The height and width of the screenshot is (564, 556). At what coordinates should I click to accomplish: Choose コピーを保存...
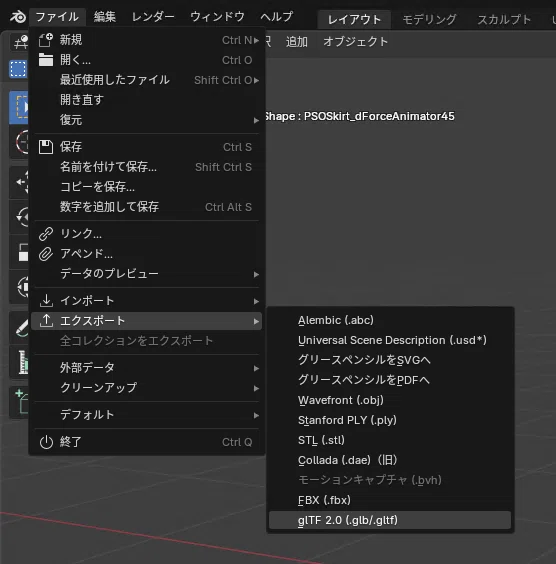tap(147, 187)
